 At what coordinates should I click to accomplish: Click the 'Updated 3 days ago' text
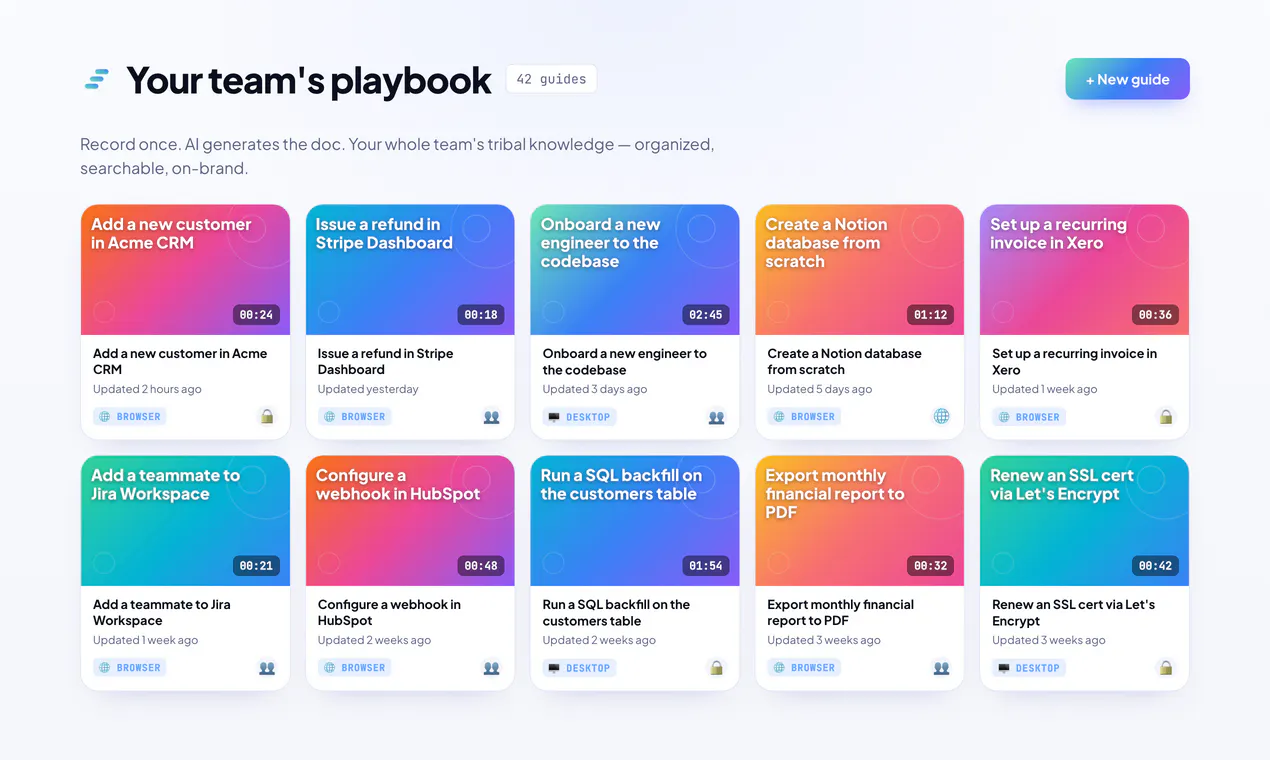coord(595,389)
